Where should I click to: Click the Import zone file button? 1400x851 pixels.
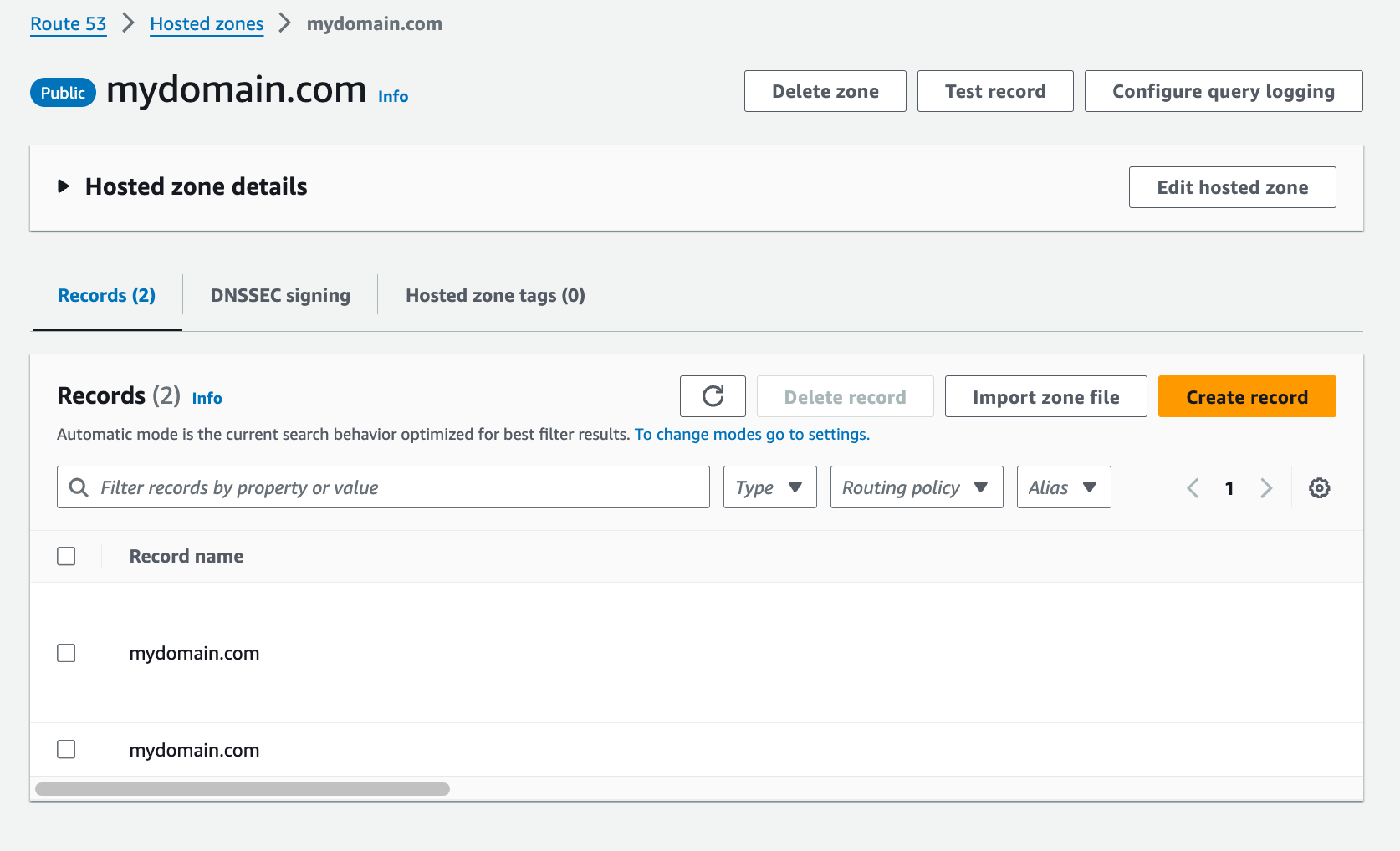[1045, 397]
